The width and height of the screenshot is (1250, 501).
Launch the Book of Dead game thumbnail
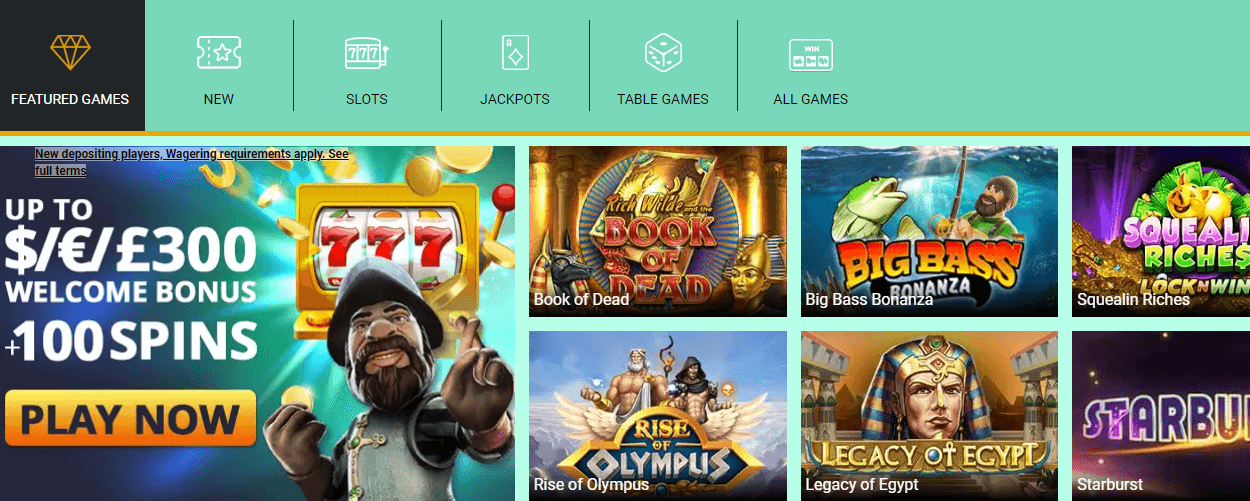[x=658, y=231]
